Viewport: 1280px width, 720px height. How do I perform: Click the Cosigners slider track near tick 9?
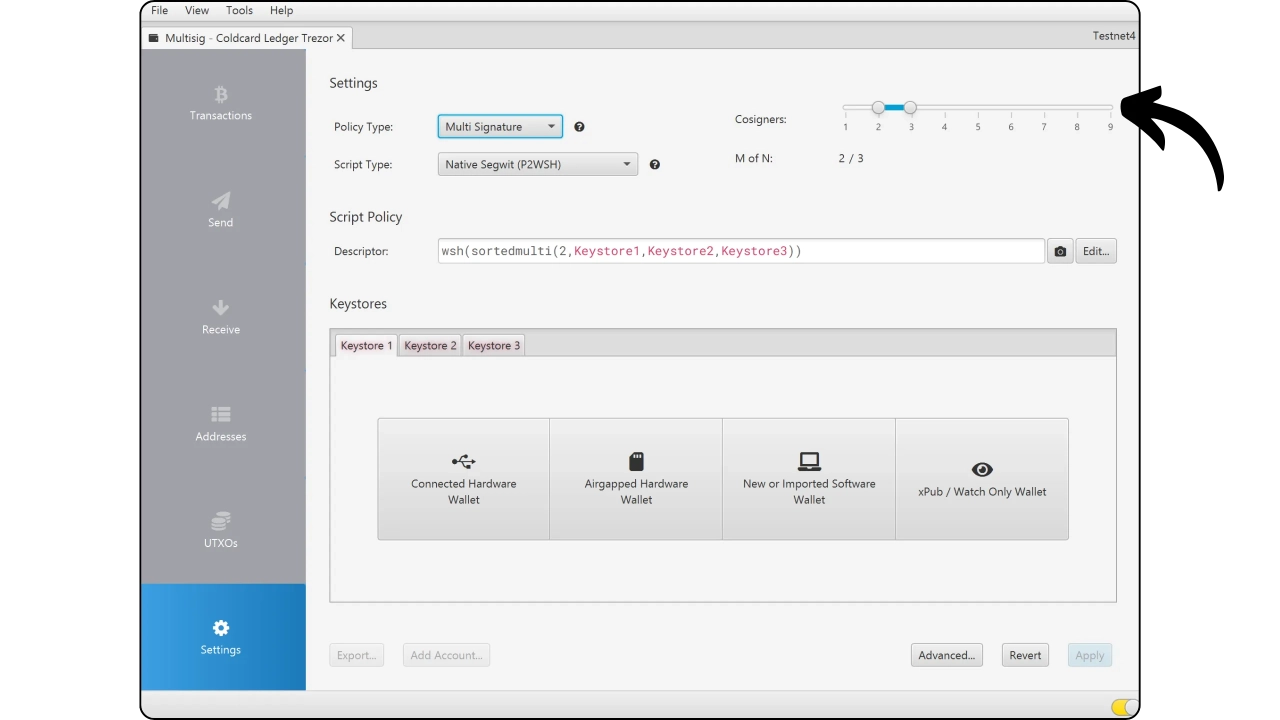[1109, 108]
